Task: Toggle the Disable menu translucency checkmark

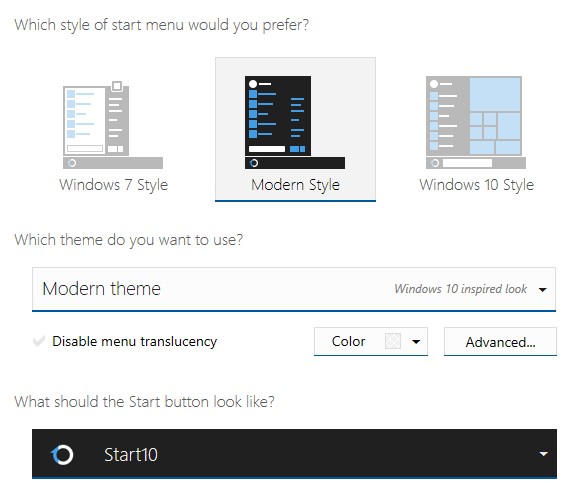Action: 39,341
